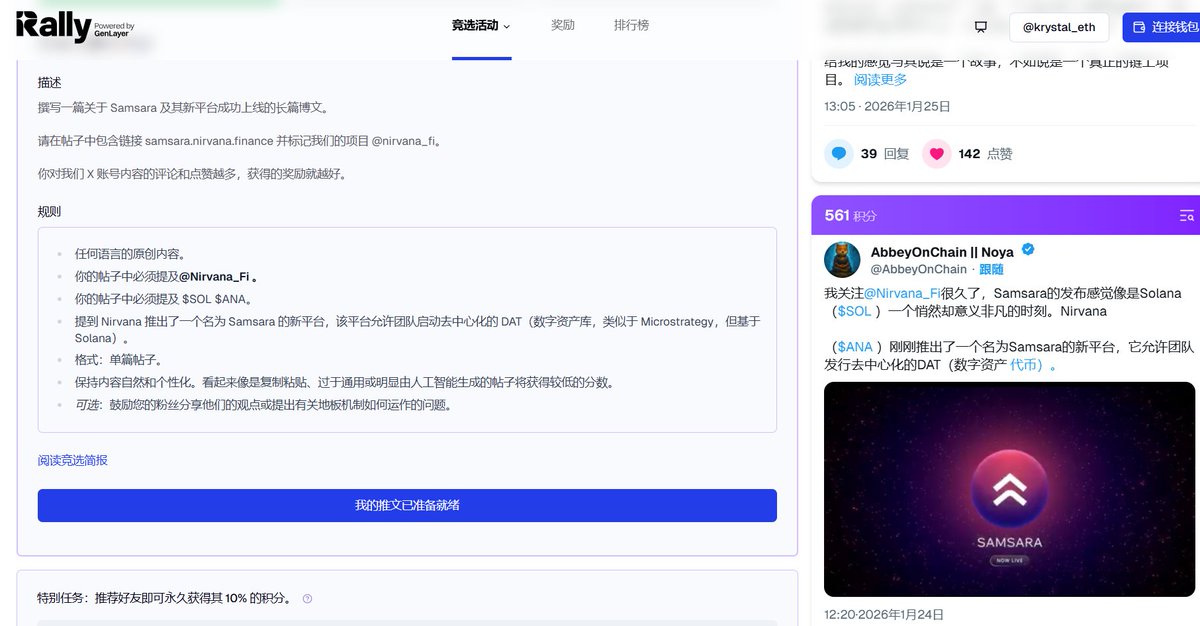Open the 排行榜 tab
1200x626 pixels.
(x=631, y=25)
